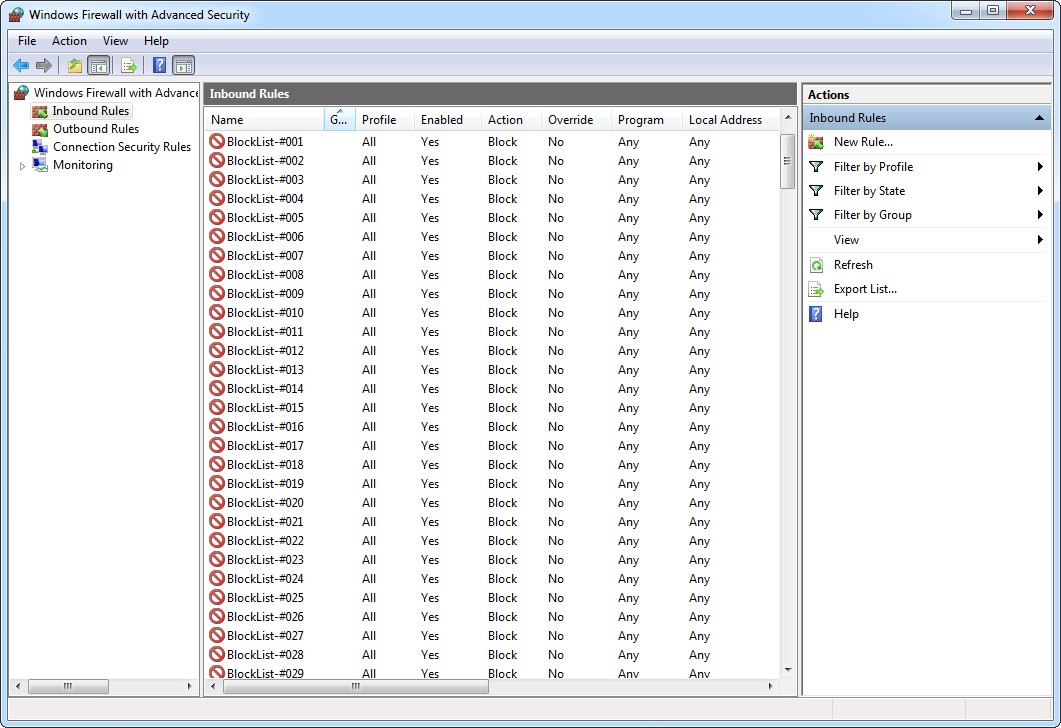This screenshot has width=1061, height=728.
Task: Sort rules by the Enabled column header
Action: [442, 120]
